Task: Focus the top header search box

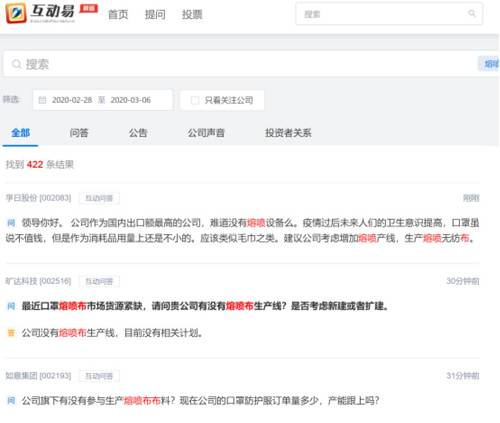Action: tap(389, 14)
